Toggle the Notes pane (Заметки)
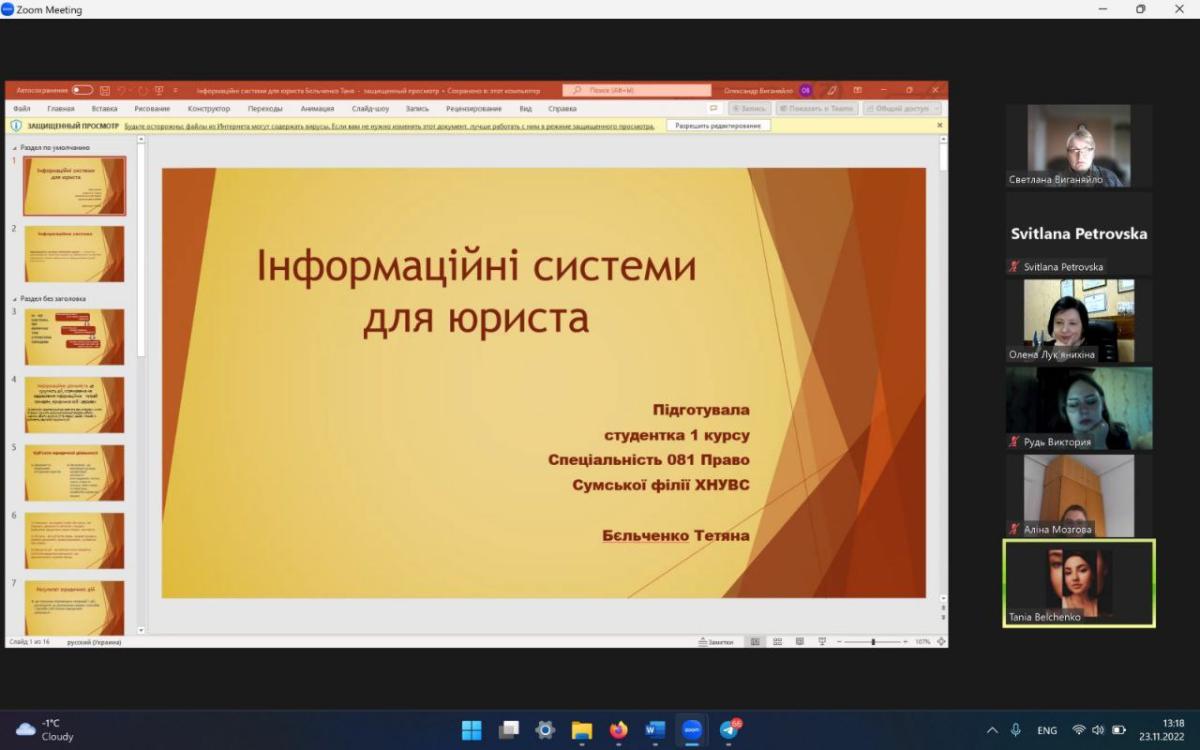The height and width of the screenshot is (750, 1200). point(716,642)
